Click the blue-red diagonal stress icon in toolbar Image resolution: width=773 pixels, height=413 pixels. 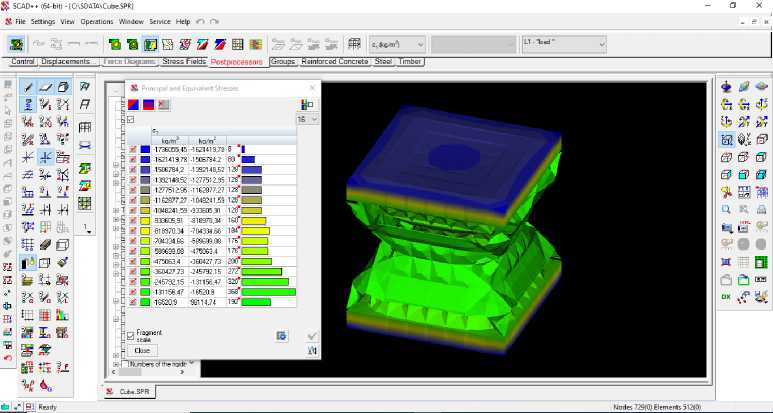pyautogui.click(x=220, y=44)
